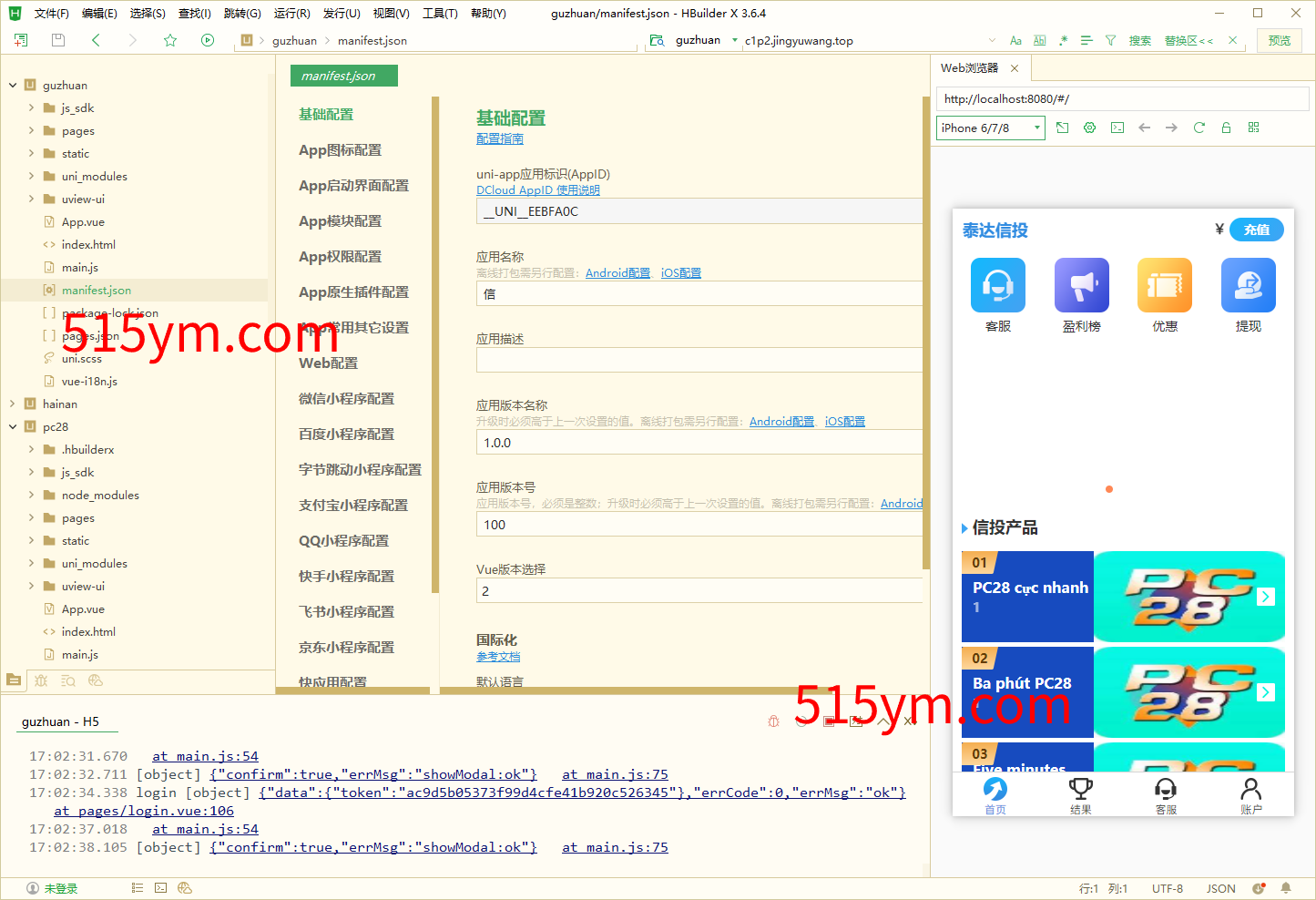Click the save file icon
The height and width of the screenshot is (900, 1316).
coord(58,40)
